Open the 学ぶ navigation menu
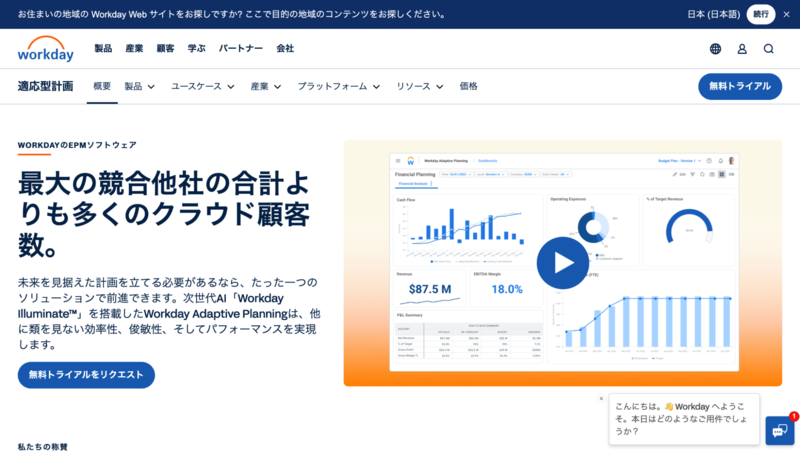The image size is (800, 451). tap(196, 48)
